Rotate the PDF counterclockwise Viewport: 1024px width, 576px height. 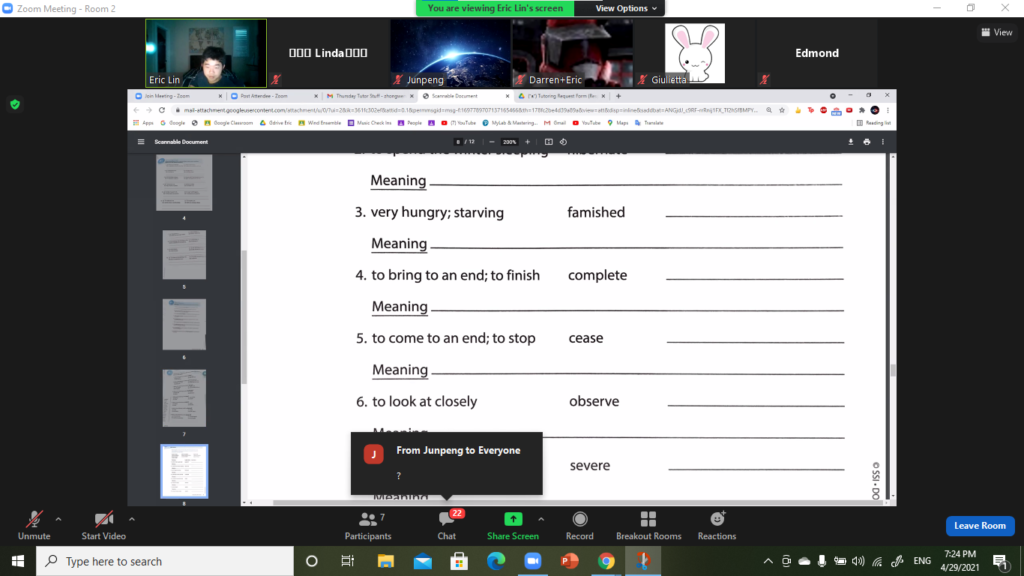[x=564, y=142]
